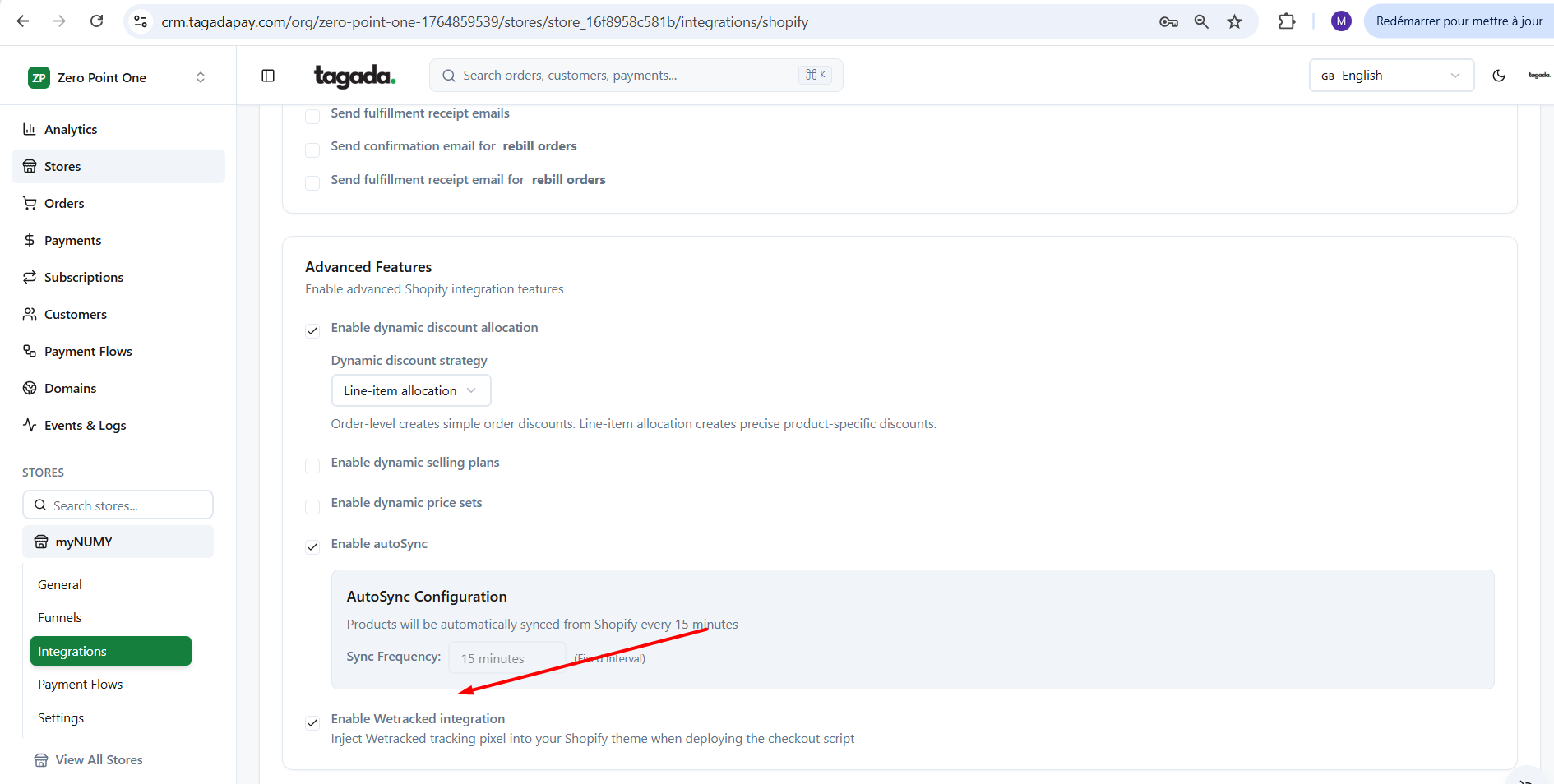
Task: Open Line-item allocation strategy dropdown
Action: point(410,390)
